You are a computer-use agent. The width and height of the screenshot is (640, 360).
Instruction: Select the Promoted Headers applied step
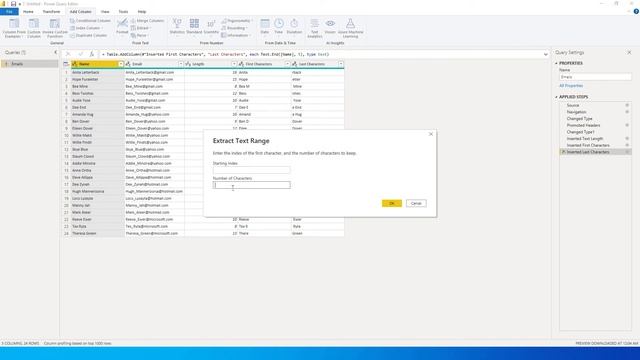583,125
